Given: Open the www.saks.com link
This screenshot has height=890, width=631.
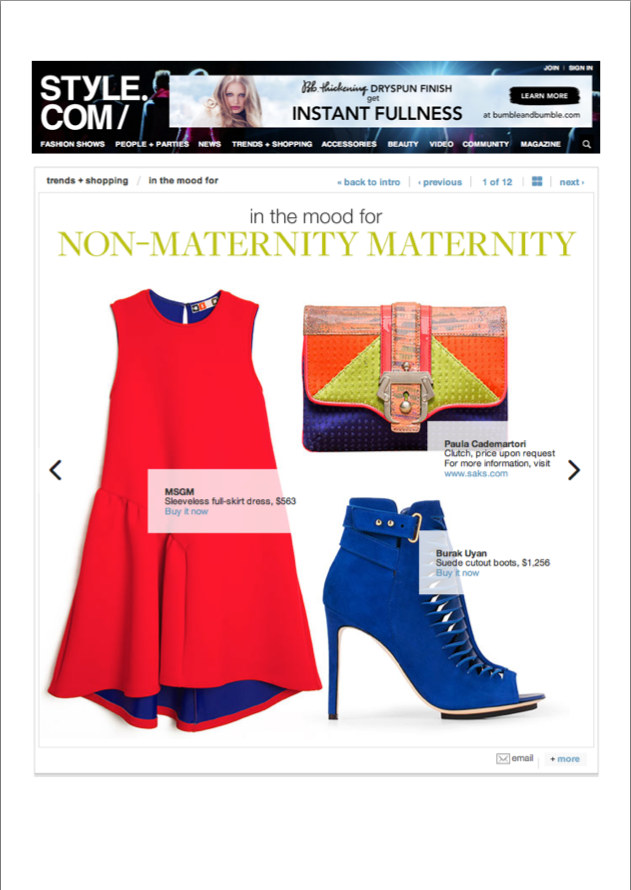Looking at the screenshot, I should [x=476, y=473].
